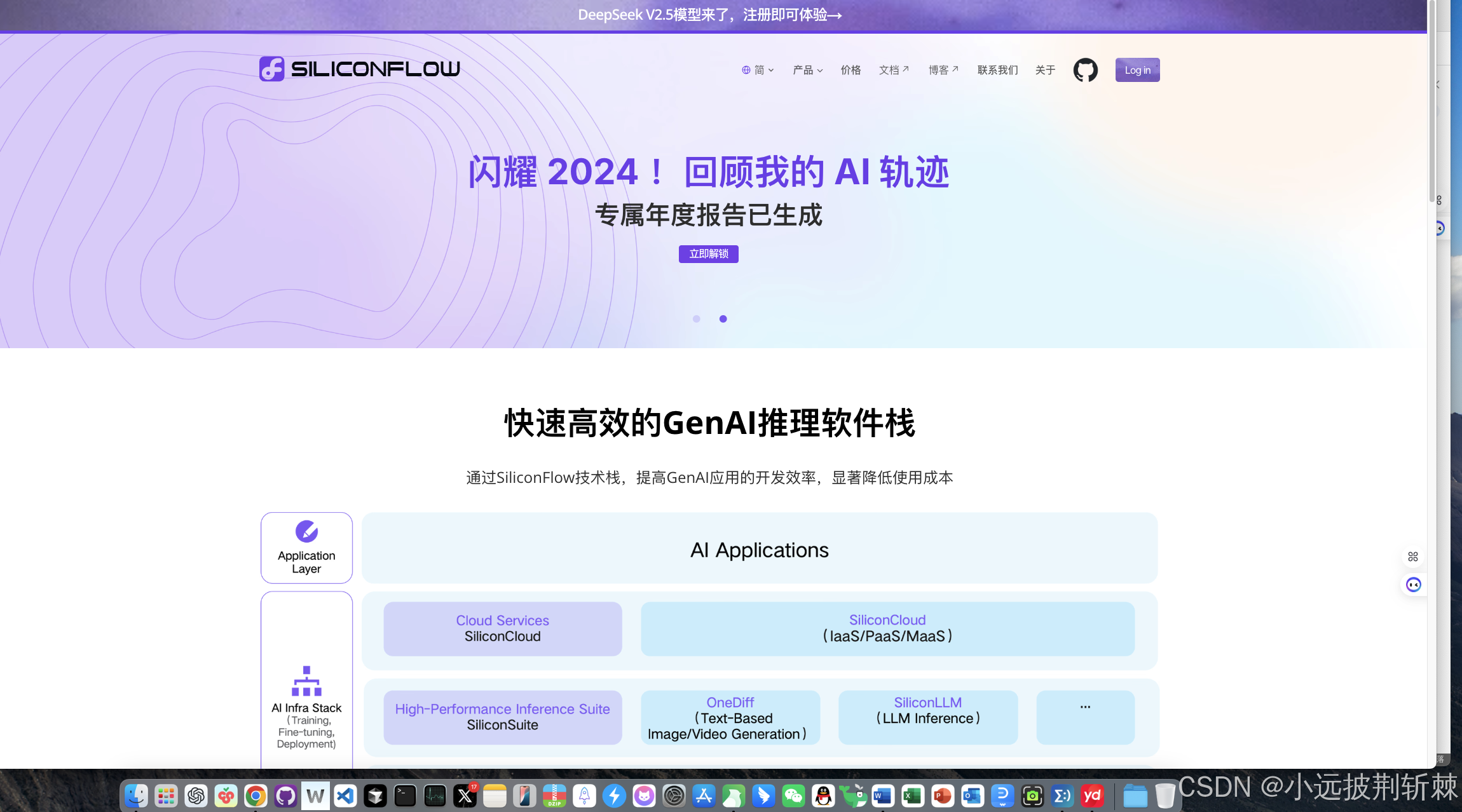
Task: Launch Youdao dictionary from the dock
Action: pyautogui.click(x=1092, y=795)
